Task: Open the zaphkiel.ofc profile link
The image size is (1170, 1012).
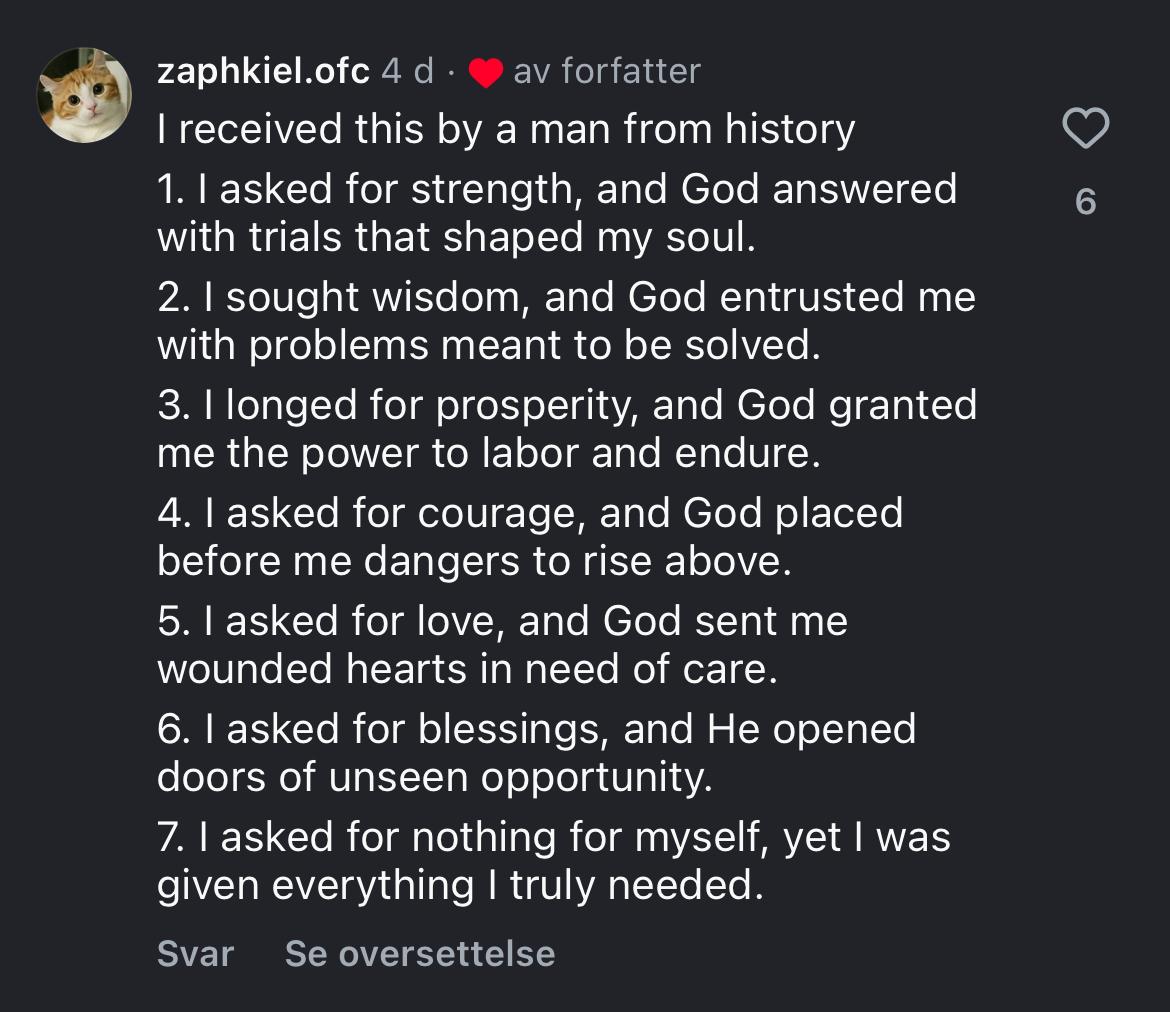Action: pos(264,71)
